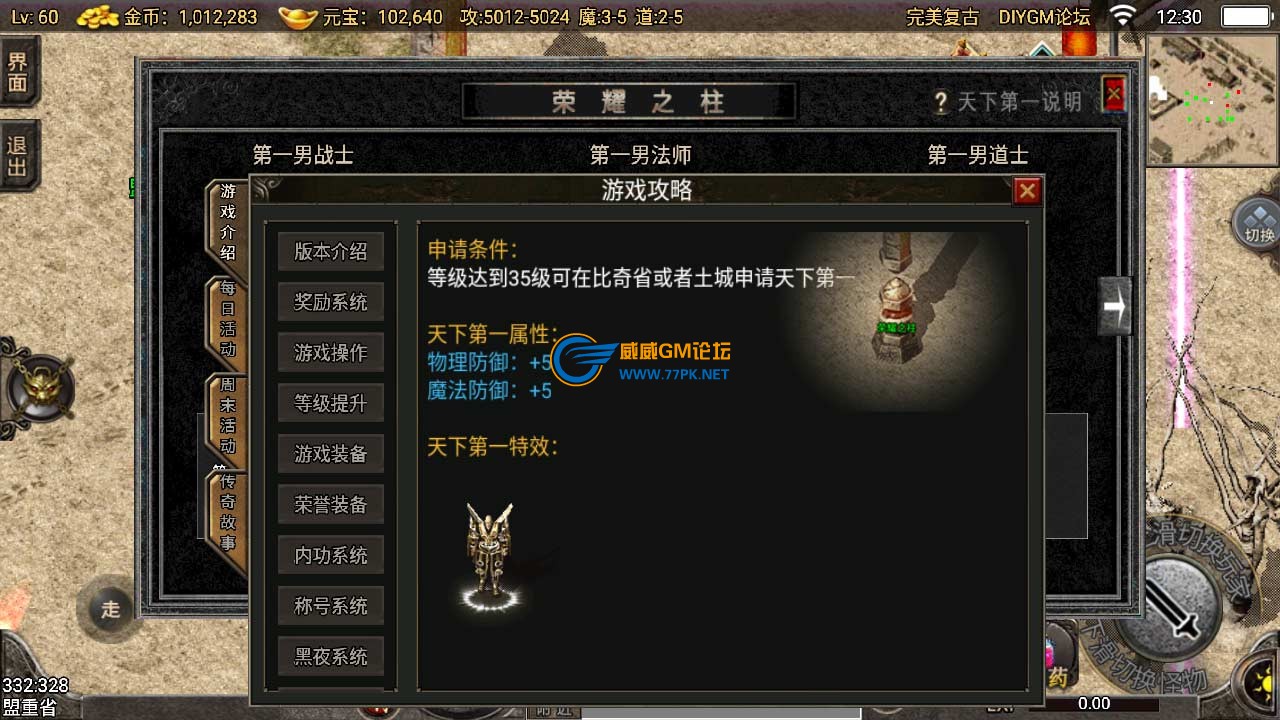Tap the yuanbao ingot icon

click(295, 16)
